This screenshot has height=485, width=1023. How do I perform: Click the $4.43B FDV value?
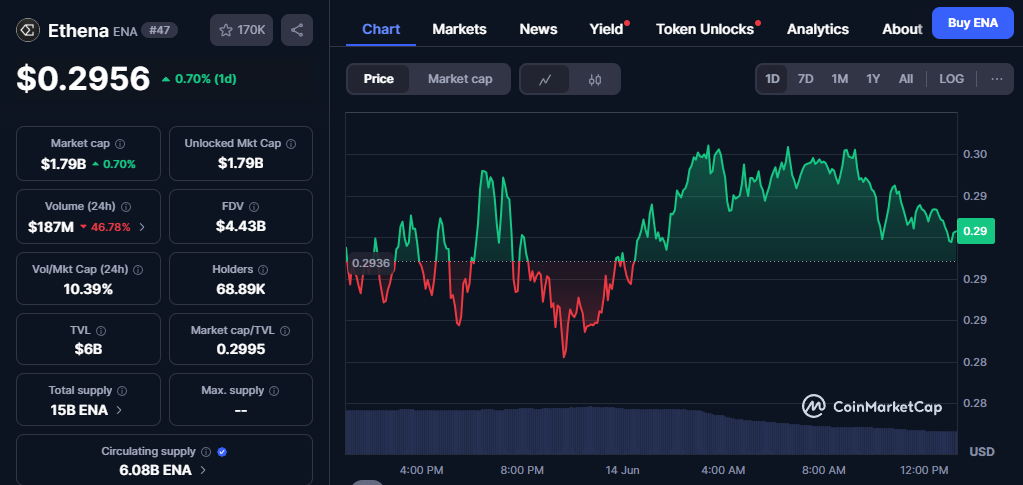click(x=241, y=227)
